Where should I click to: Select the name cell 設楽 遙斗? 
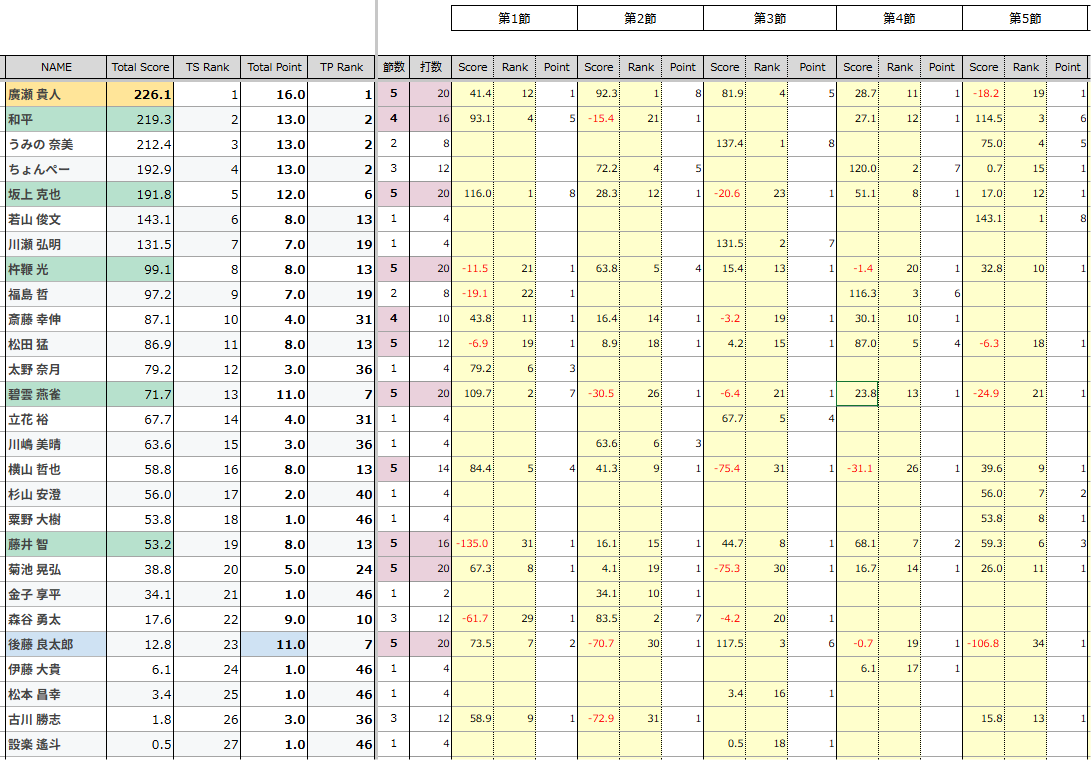click(56, 745)
